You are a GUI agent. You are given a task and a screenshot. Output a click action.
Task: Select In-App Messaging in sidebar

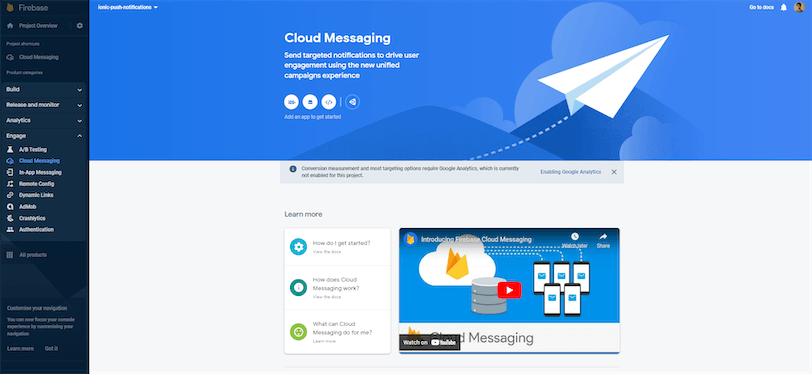point(40,172)
